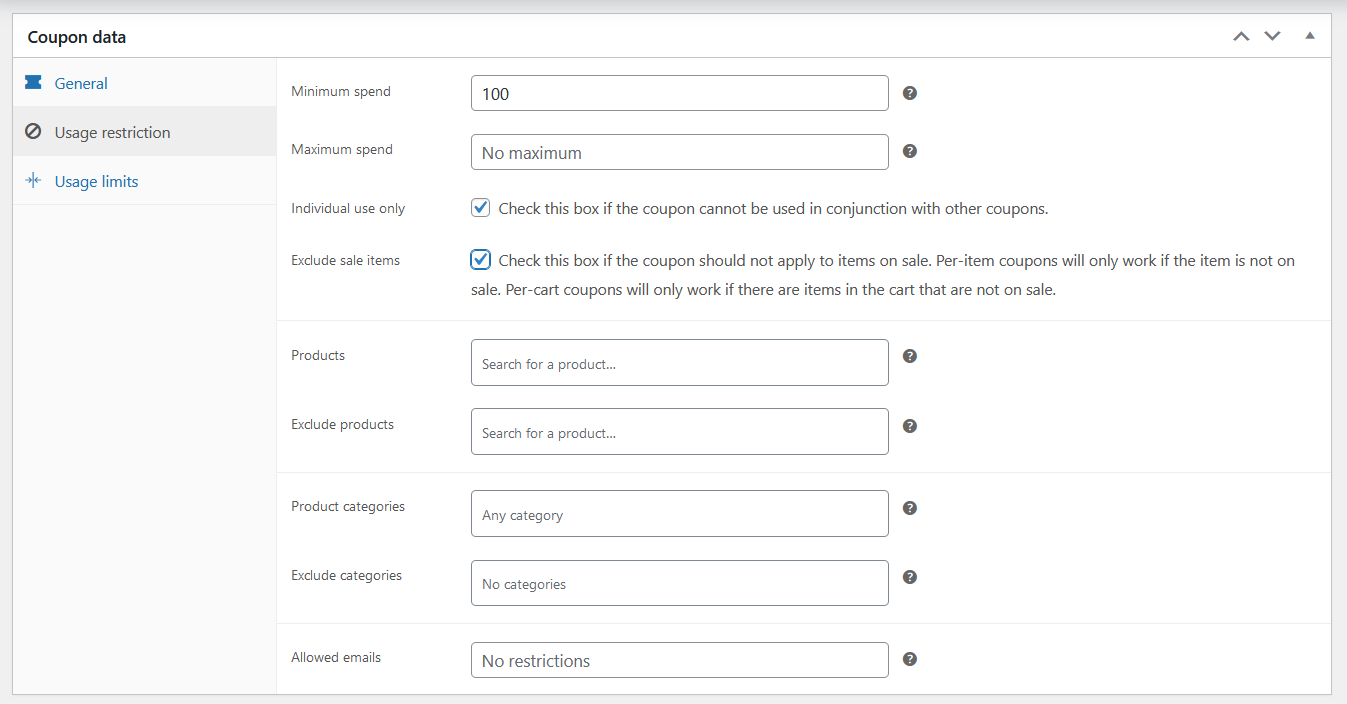Focus the Allowed emails field

click(680, 660)
